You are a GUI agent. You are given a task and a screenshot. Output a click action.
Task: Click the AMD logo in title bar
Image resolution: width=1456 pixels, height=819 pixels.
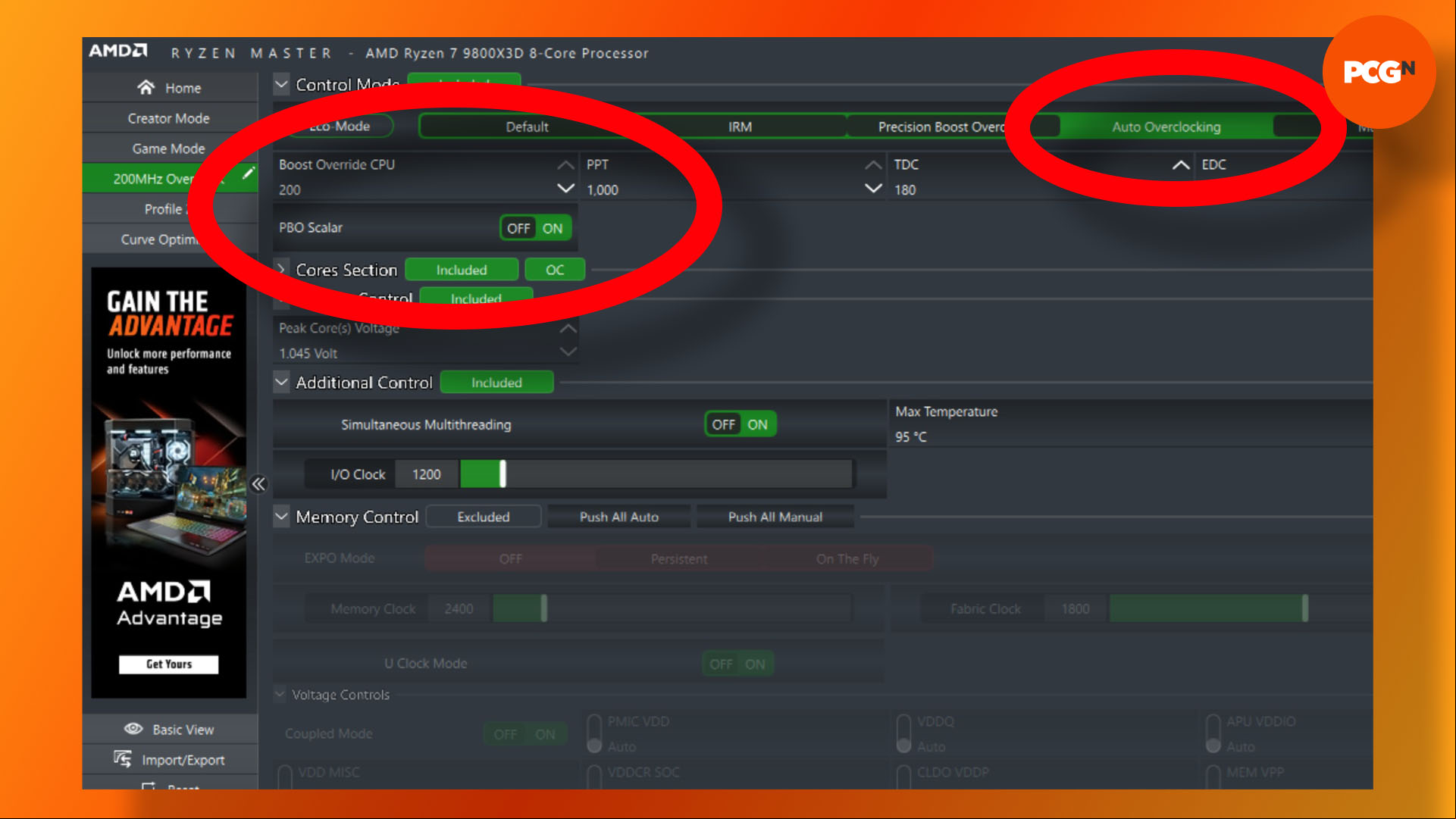118,51
